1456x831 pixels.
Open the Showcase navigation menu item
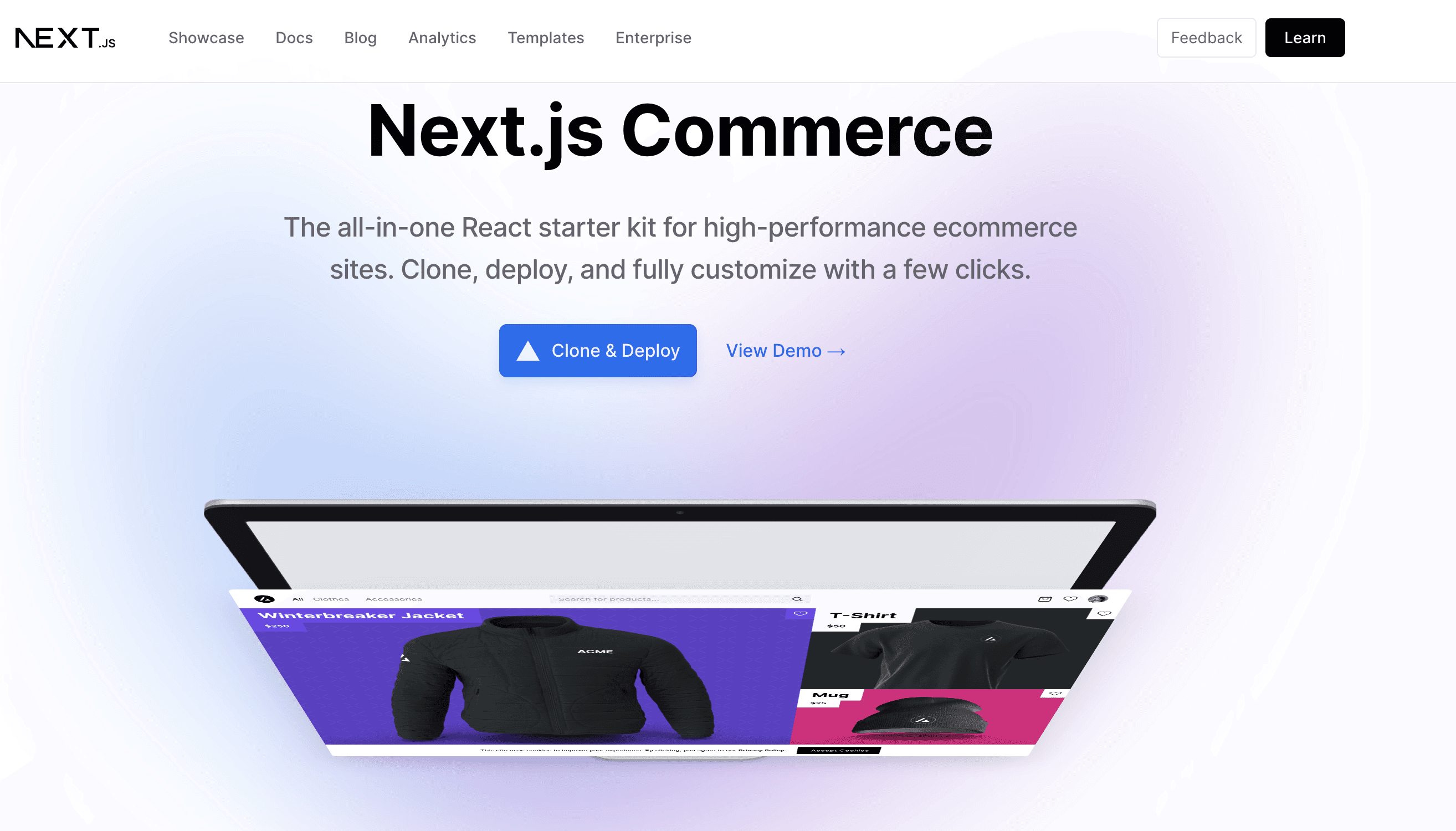[206, 37]
